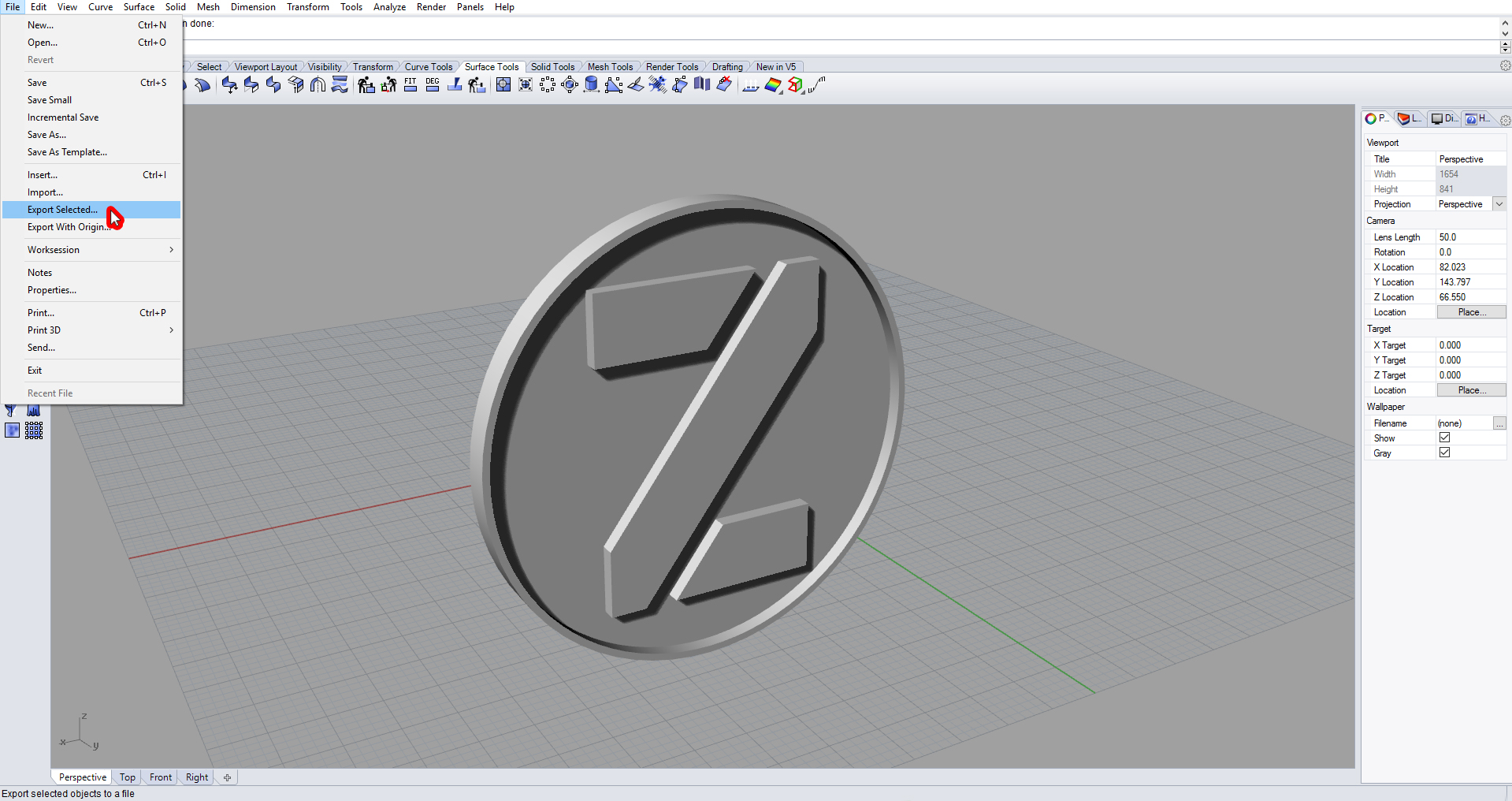Click Place button for camera location

point(1470,312)
